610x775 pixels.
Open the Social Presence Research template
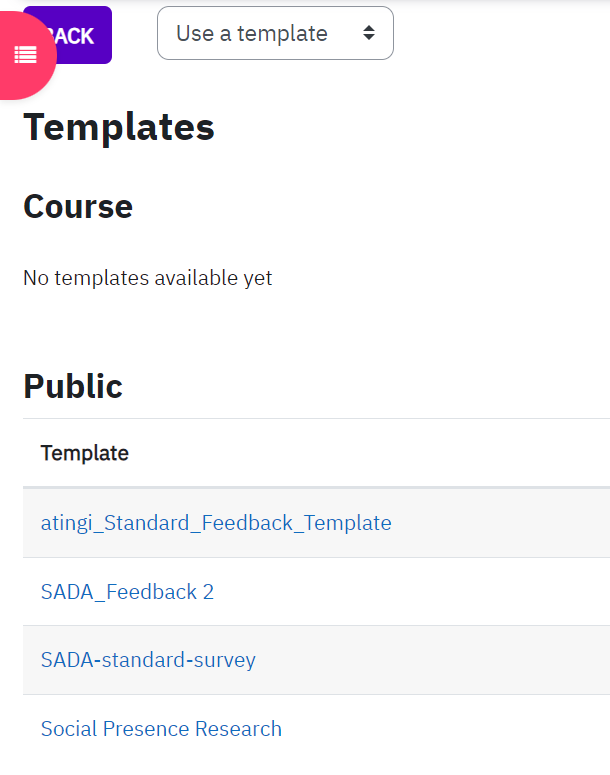click(161, 729)
